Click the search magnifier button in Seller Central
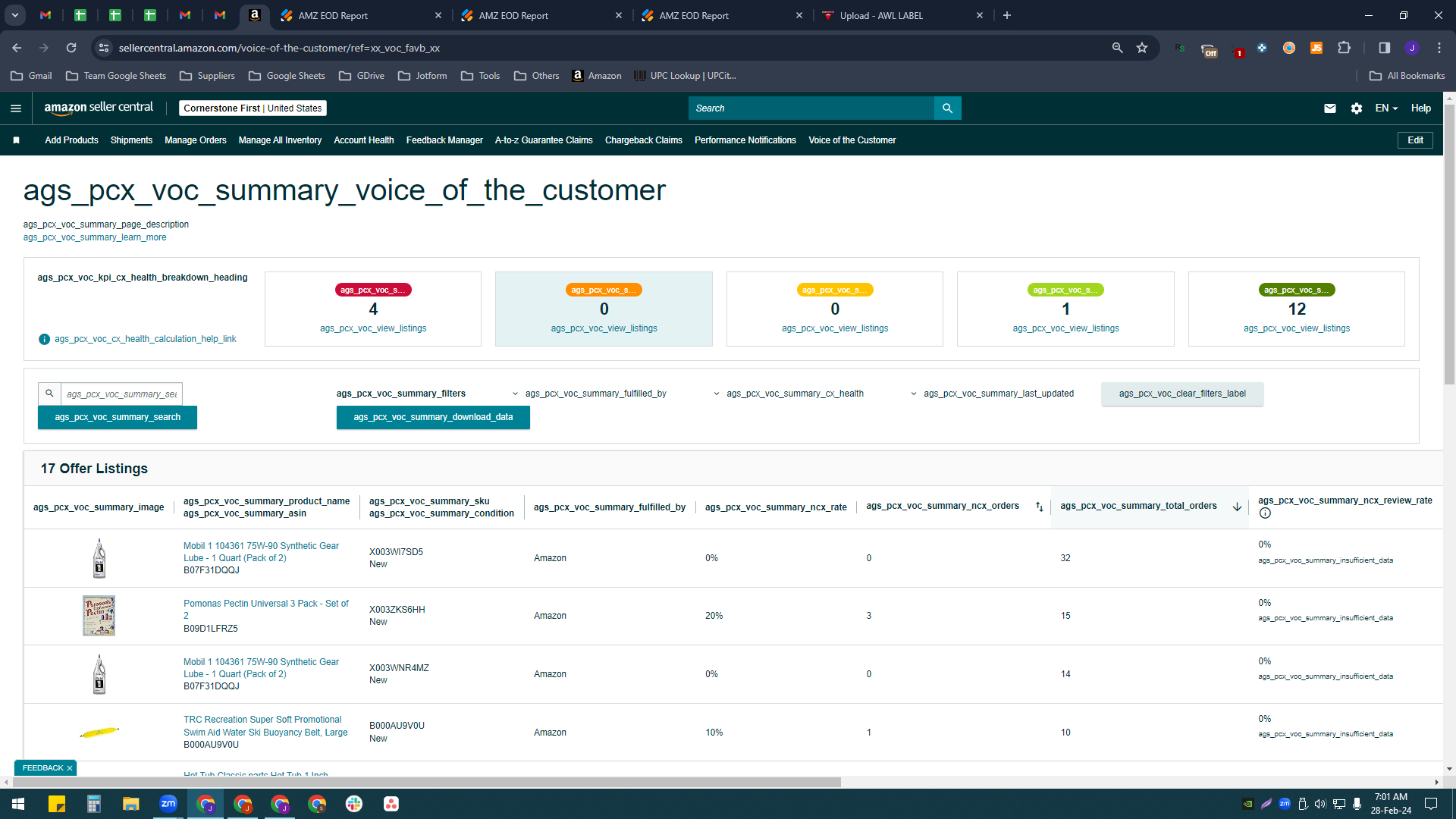This screenshot has height=819, width=1456. pos(947,108)
